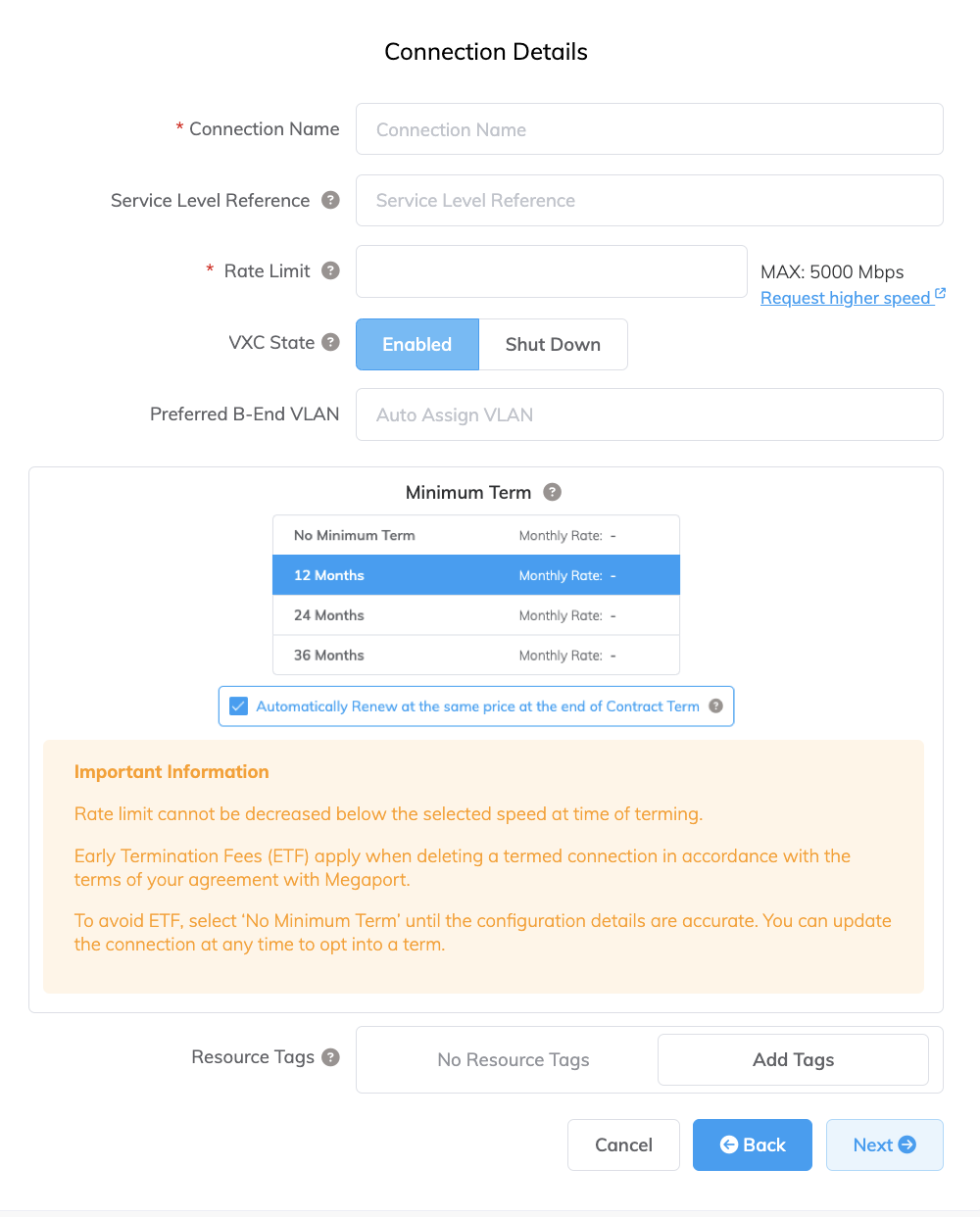Focus the Connection Name input field
This screenshot has height=1217, width=980.
[649, 129]
